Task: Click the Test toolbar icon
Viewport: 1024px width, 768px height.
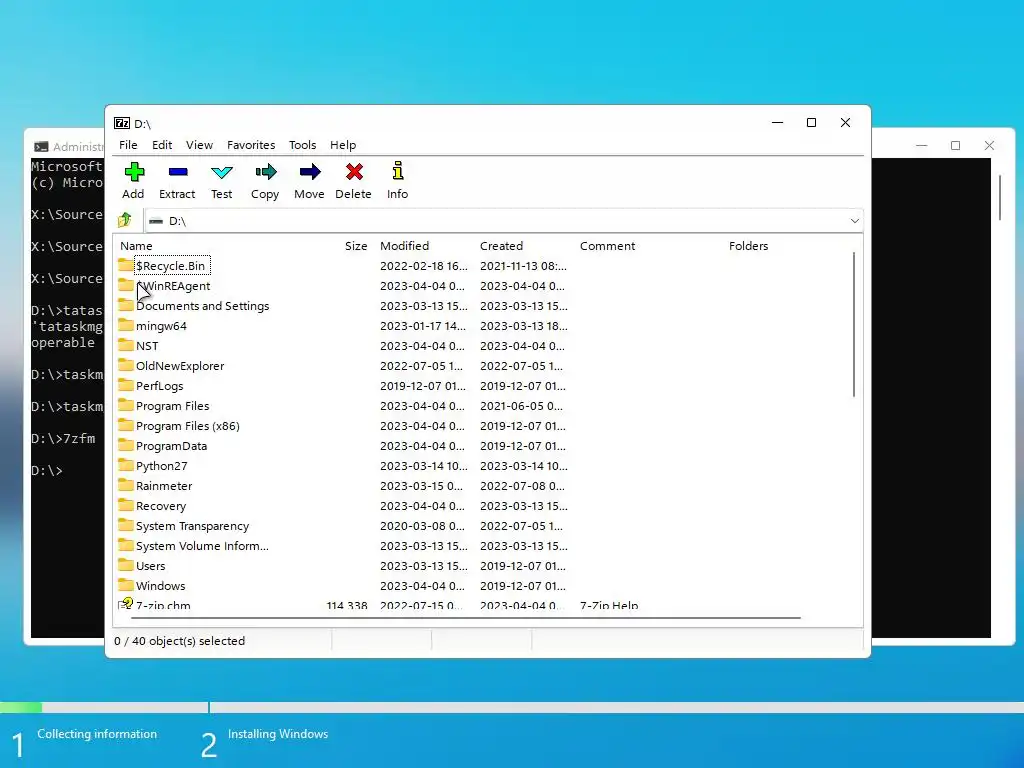Action: pos(222,172)
